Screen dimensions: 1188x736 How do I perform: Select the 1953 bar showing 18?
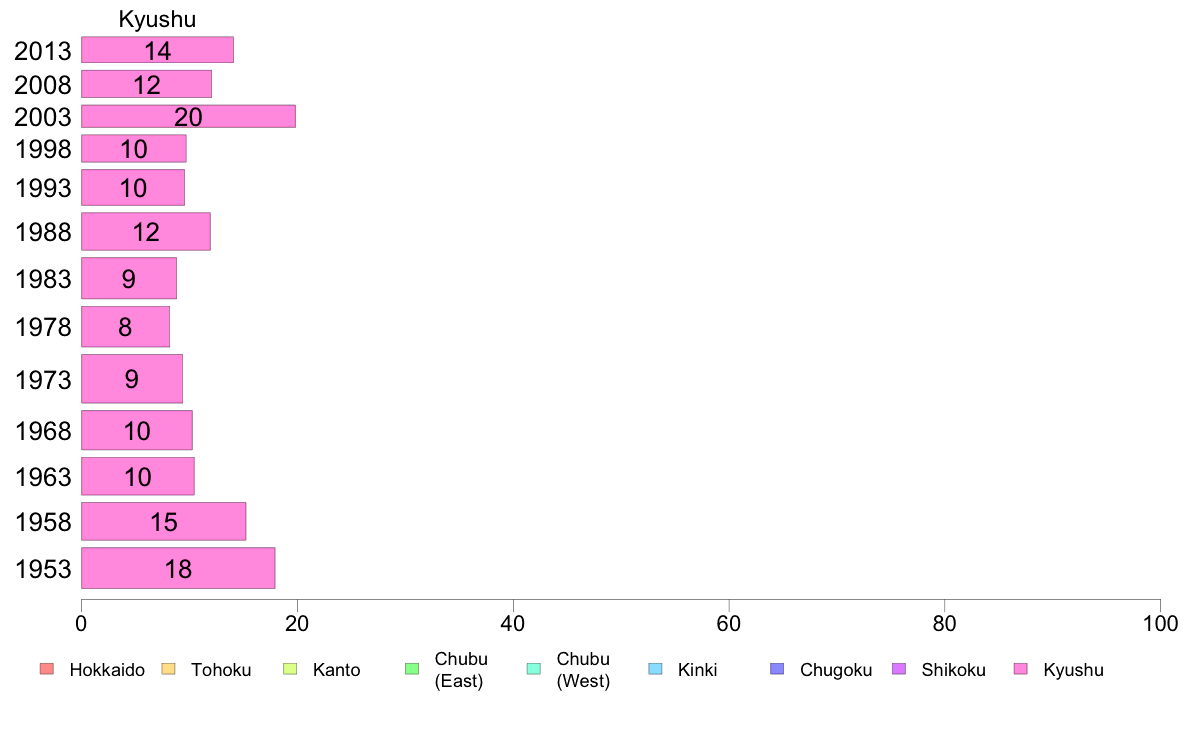click(x=178, y=568)
